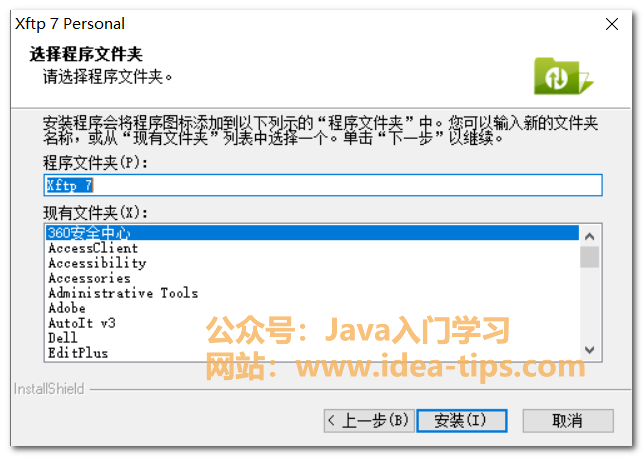Click the green Xftp folder icon

563,76
